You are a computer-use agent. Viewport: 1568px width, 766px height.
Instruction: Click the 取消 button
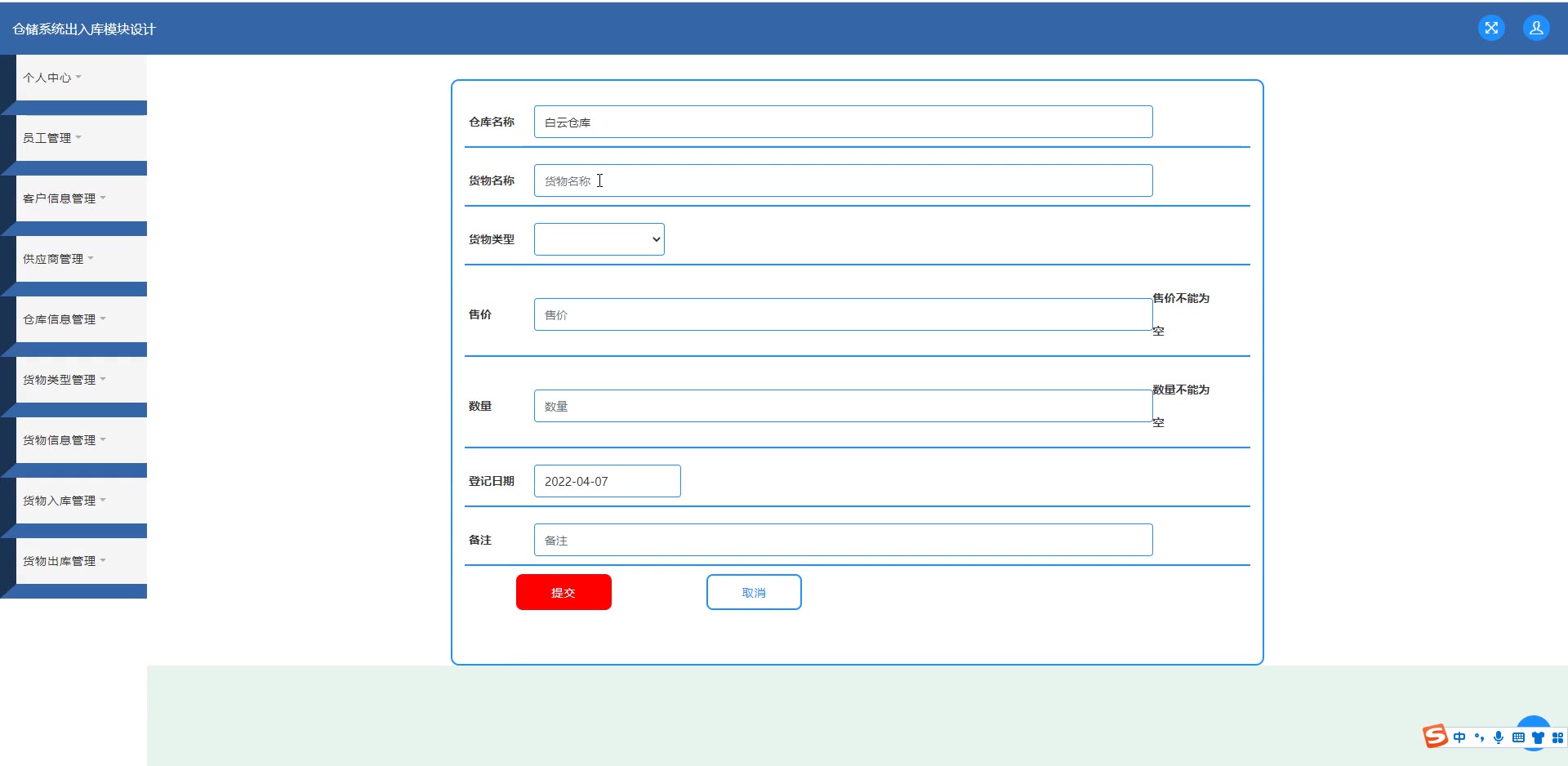pyautogui.click(x=754, y=592)
